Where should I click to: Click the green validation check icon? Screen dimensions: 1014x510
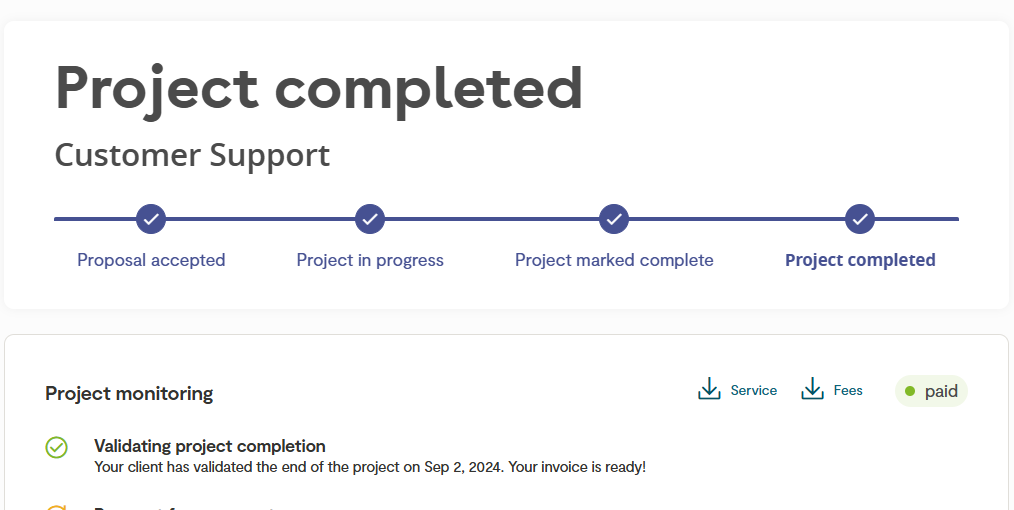56,447
